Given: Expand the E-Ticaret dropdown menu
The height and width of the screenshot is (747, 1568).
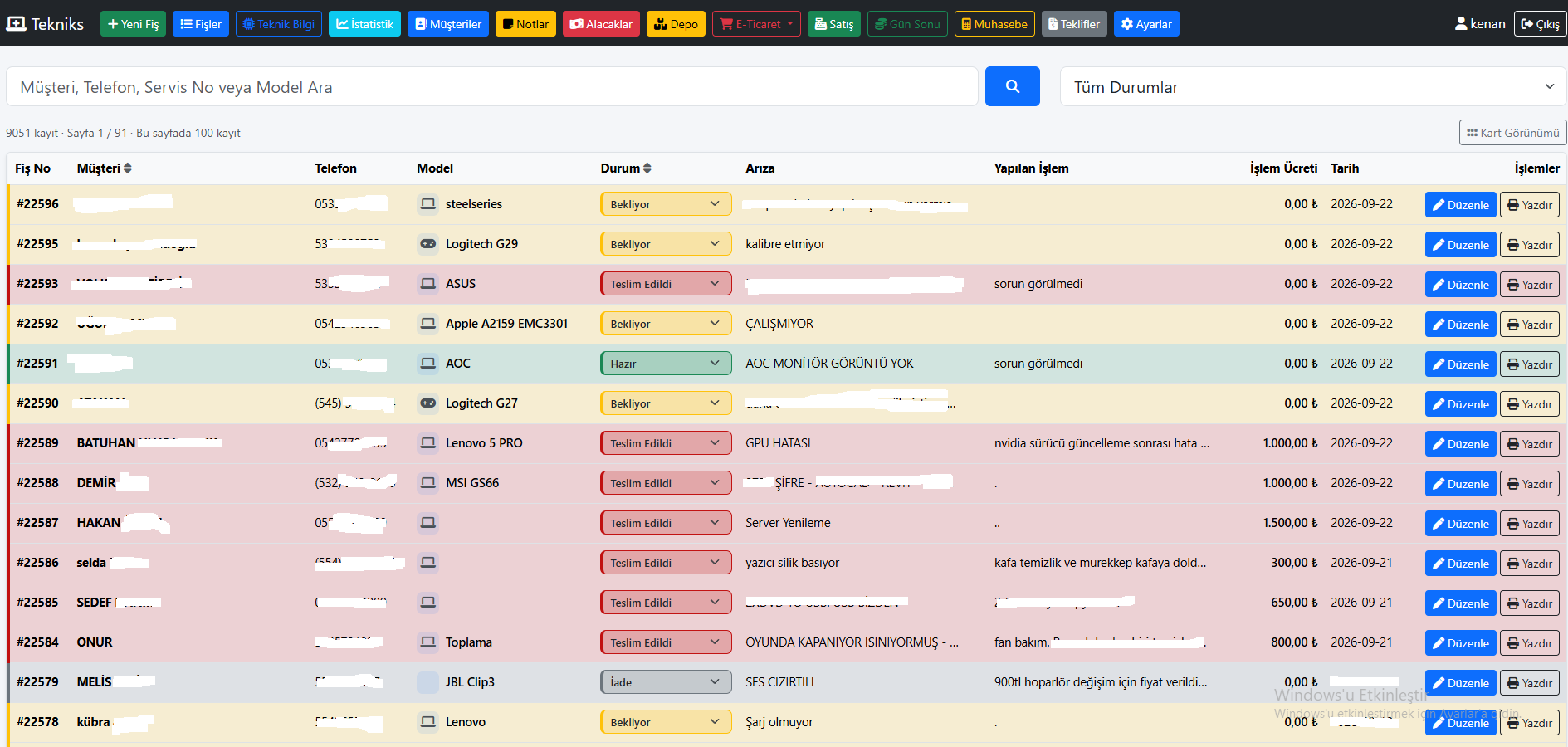Looking at the screenshot, I should pyautogui.click(x=756, y=24).
